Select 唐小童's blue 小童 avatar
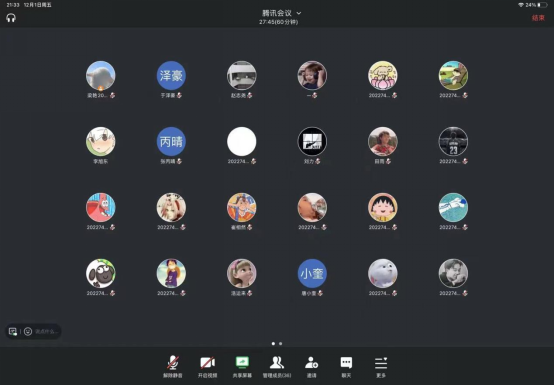The image size is (554, 385). [x=312, y=273]
